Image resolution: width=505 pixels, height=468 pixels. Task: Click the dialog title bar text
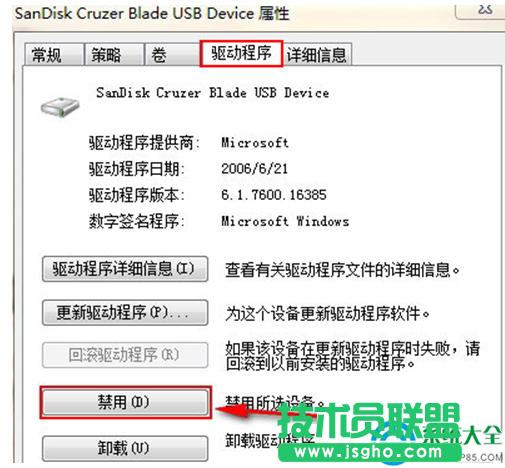152,14
